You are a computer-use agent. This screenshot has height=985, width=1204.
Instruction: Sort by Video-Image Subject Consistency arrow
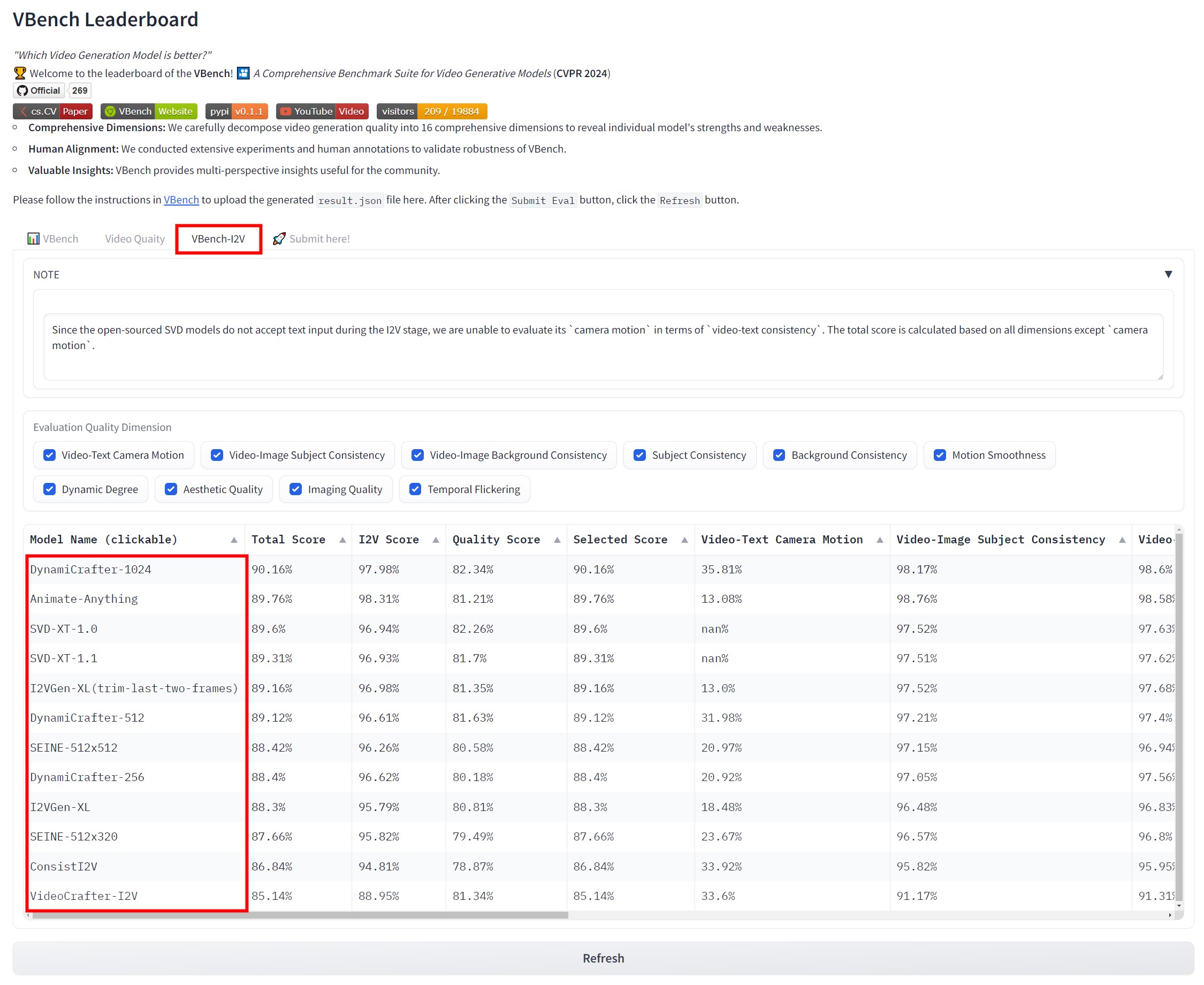point(1122,540)
